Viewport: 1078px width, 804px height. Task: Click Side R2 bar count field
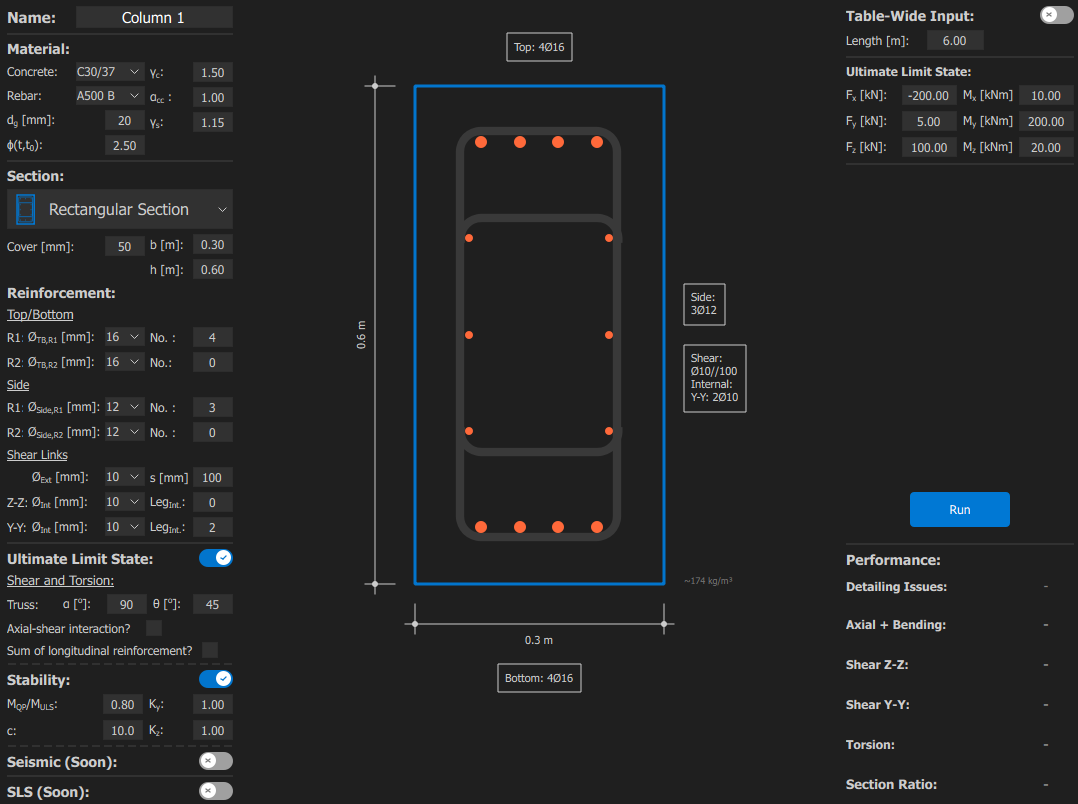tap(212, 433)
